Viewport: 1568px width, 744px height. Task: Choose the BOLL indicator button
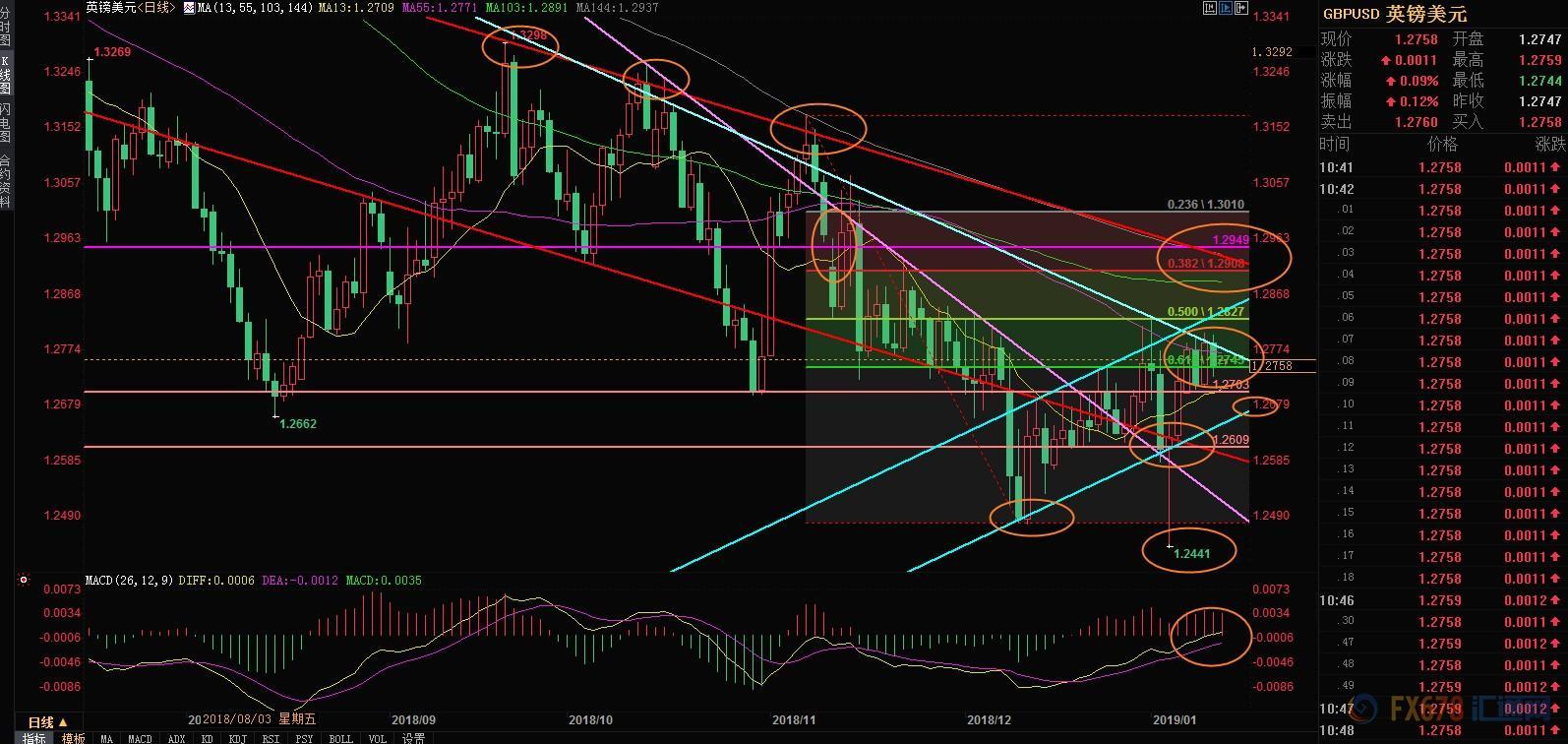[340, 738]
